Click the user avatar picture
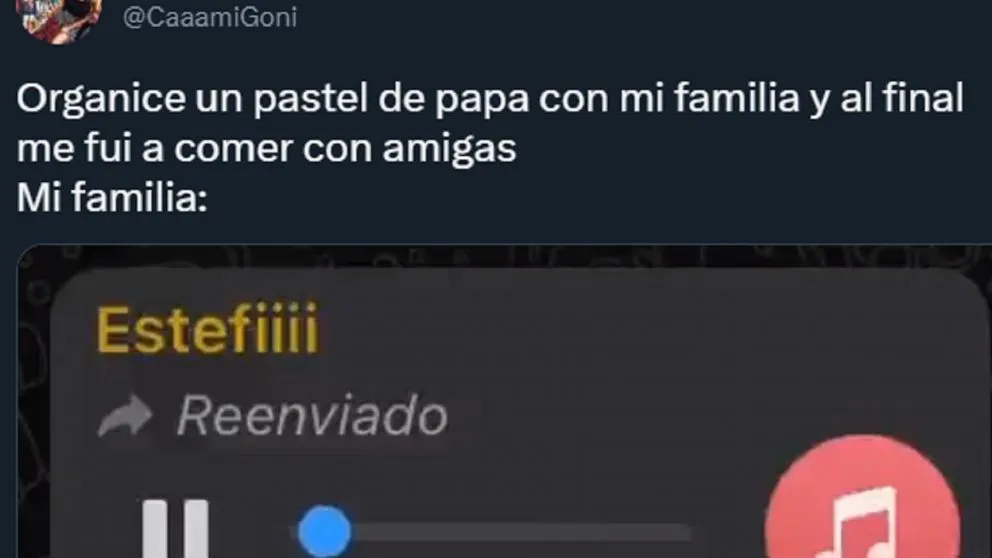Screen dimensions: 992x558 (x=59, y=19)
